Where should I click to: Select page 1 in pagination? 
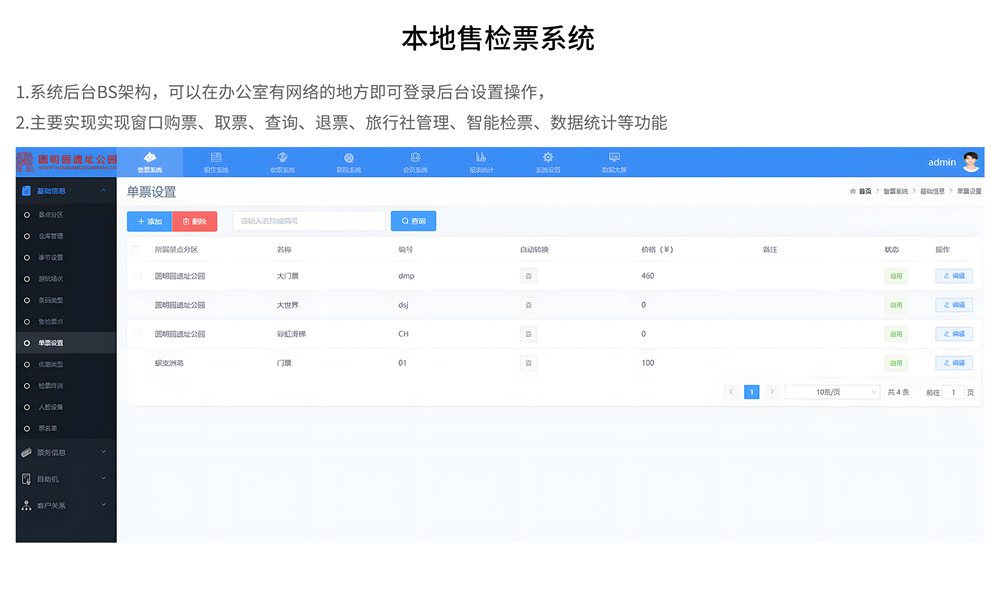pyautogui.click(x=751, y=392)
